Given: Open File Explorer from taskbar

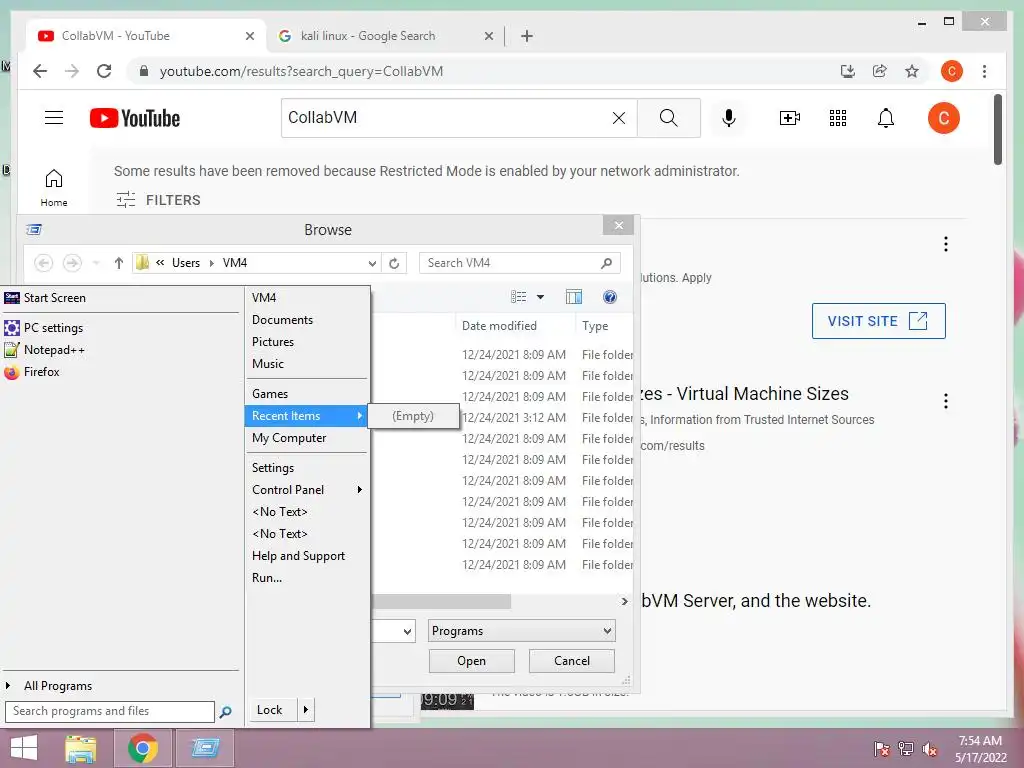Looking at the screenshot, I should click(x=80, y=748).
